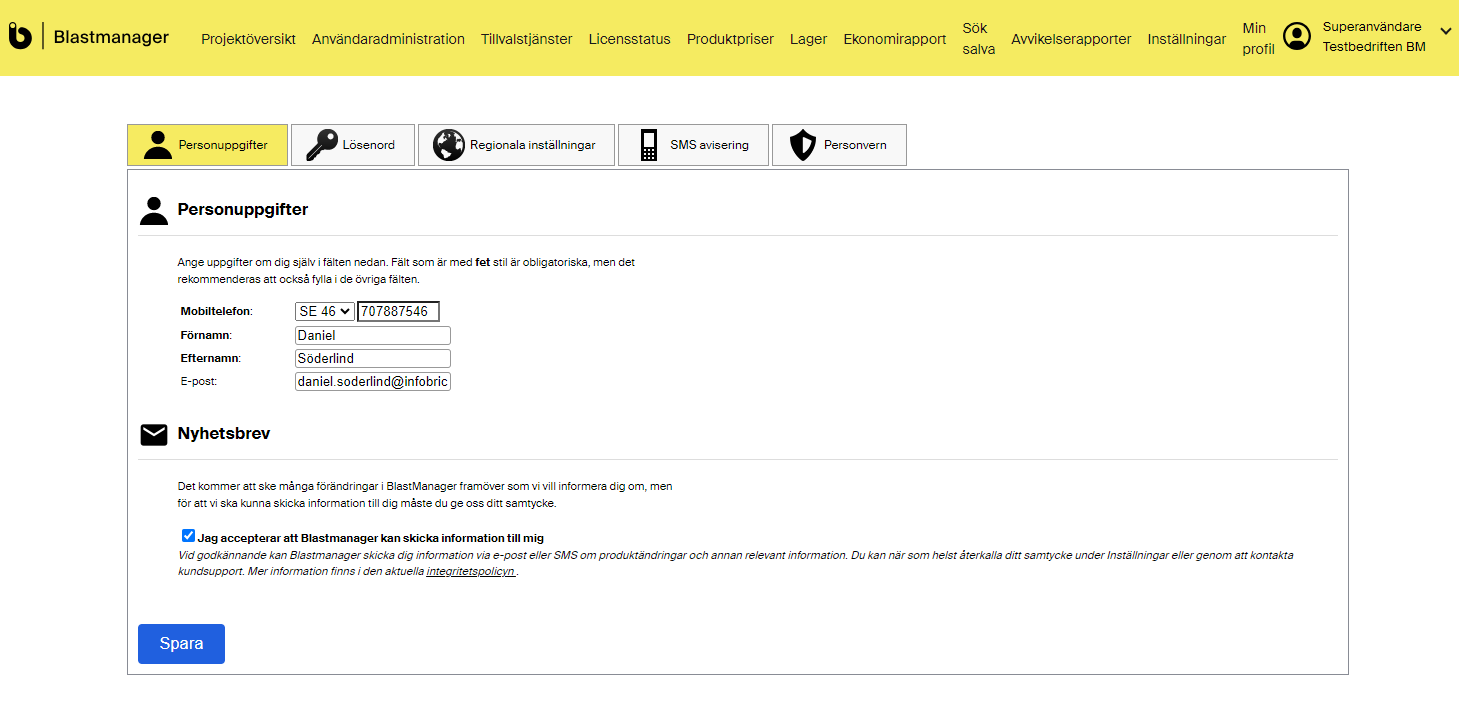Click the blue Spara button

point(181,644)
